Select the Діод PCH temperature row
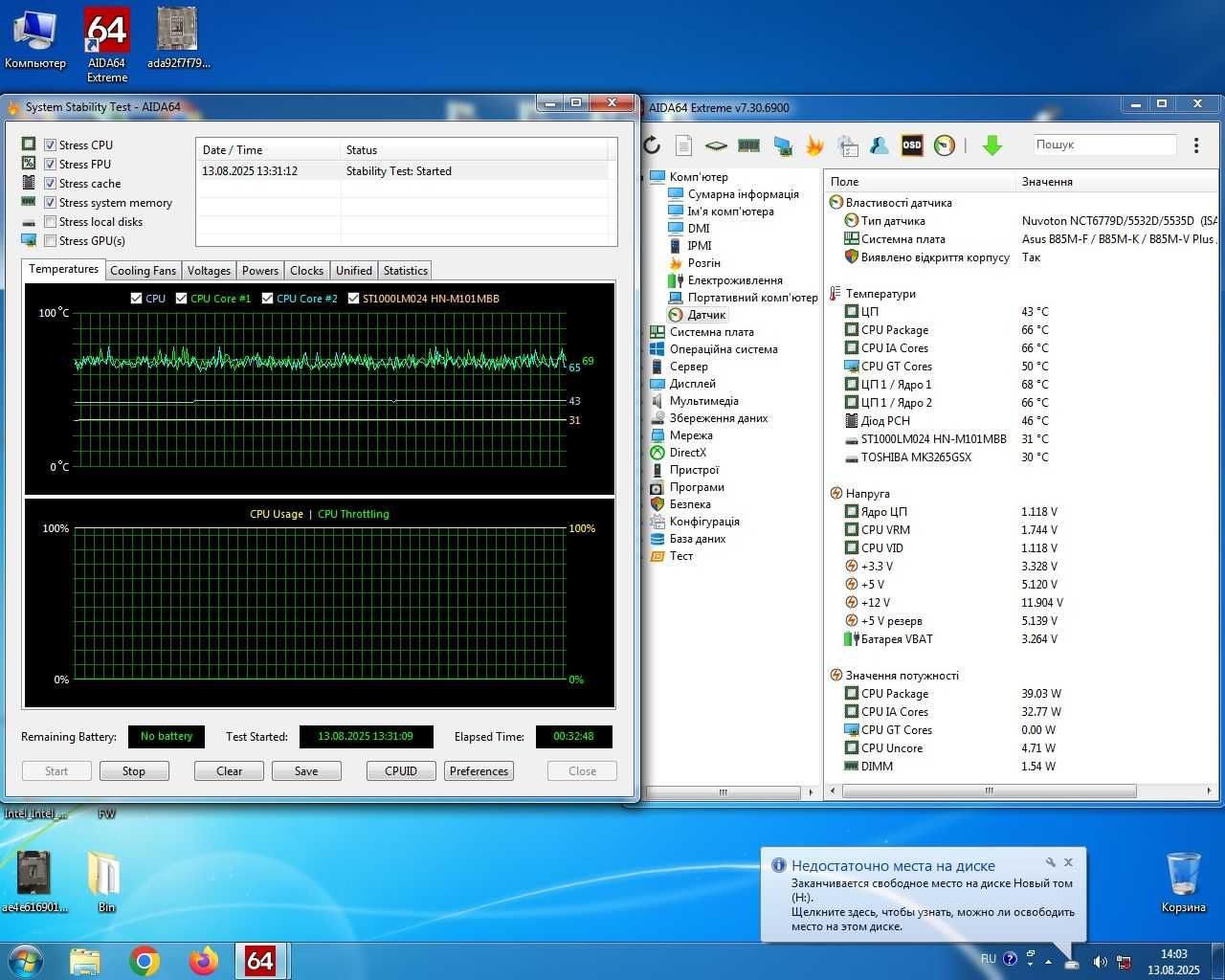This screenshot has width=1225, height=980. point(1021,421)
